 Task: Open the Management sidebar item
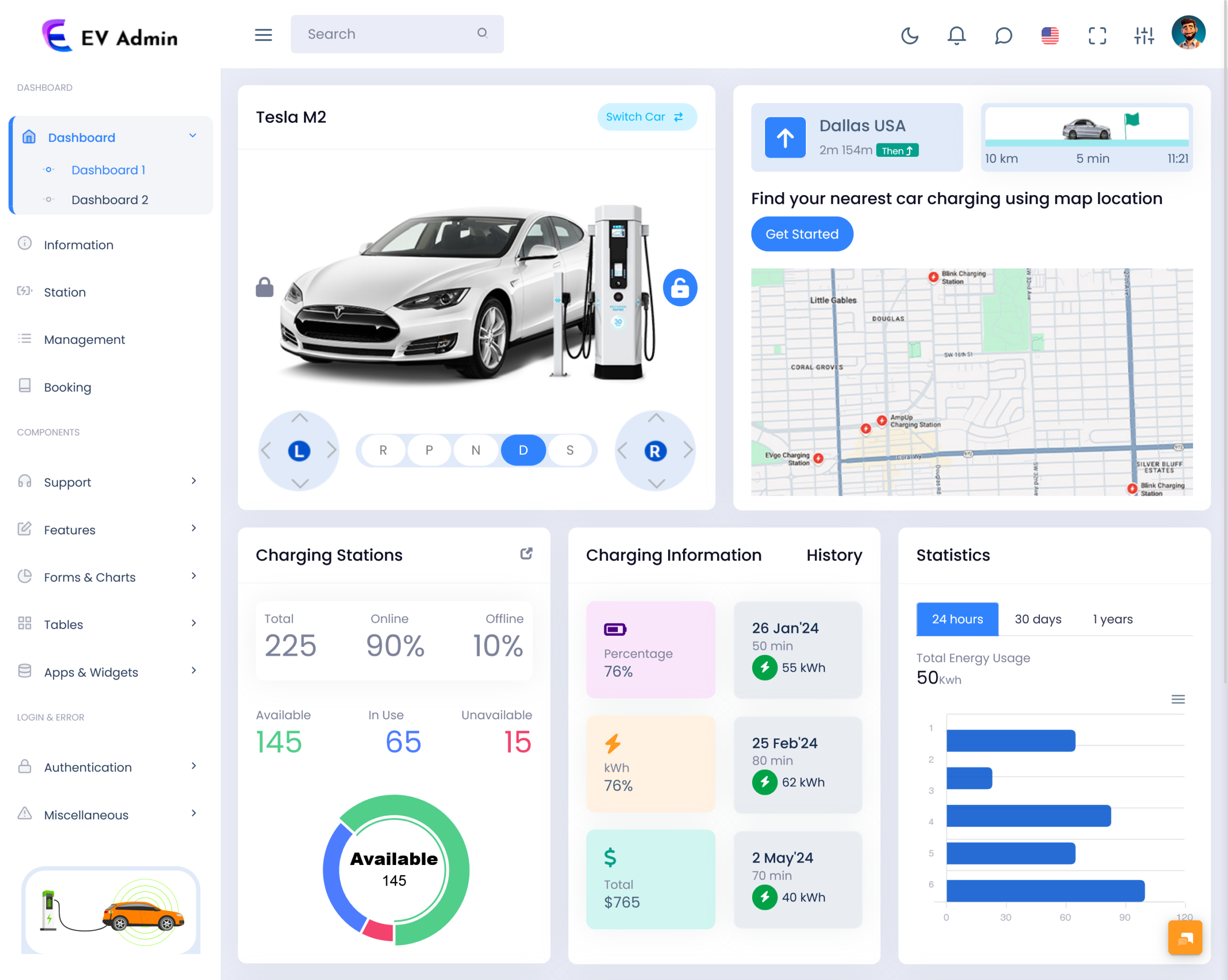84,340
